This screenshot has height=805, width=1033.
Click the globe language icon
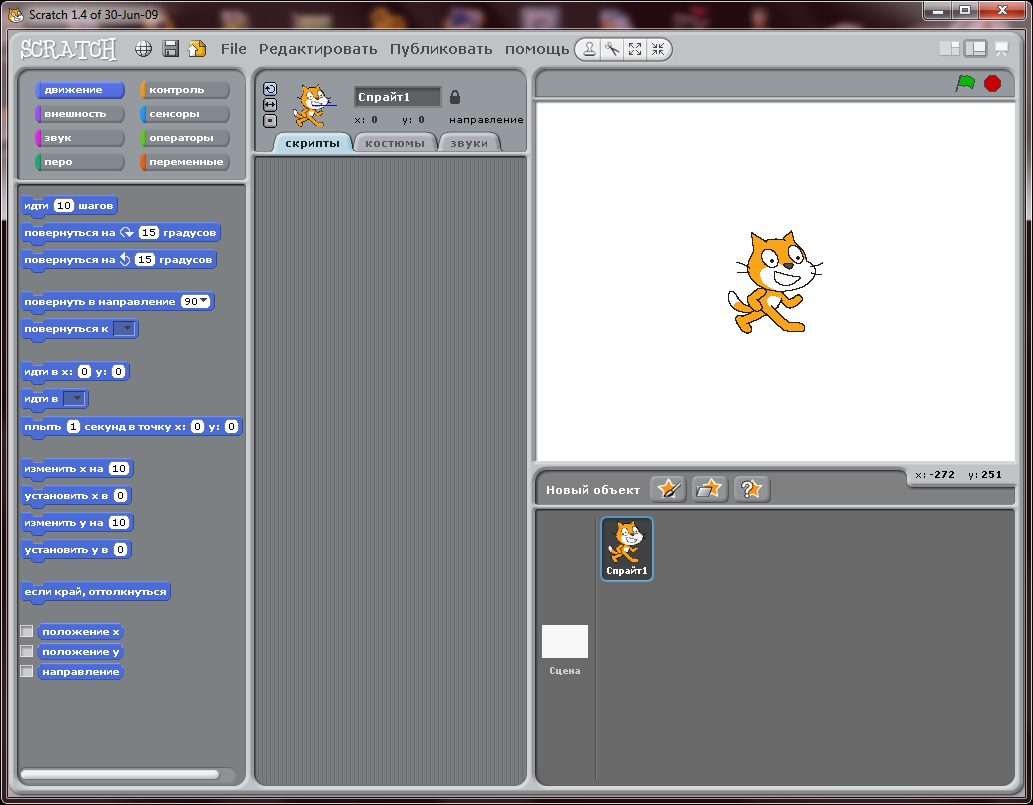[143, 49]
